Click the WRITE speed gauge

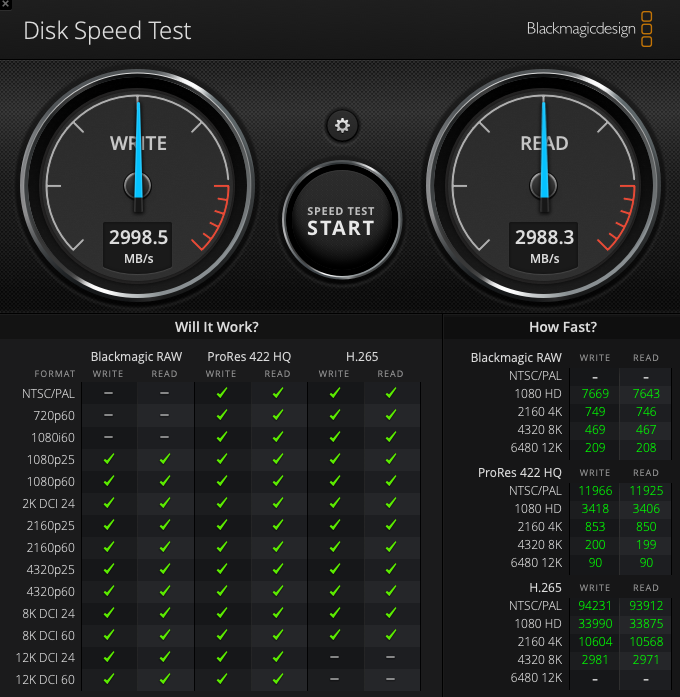pyautogui.click(x=138, y=185)
